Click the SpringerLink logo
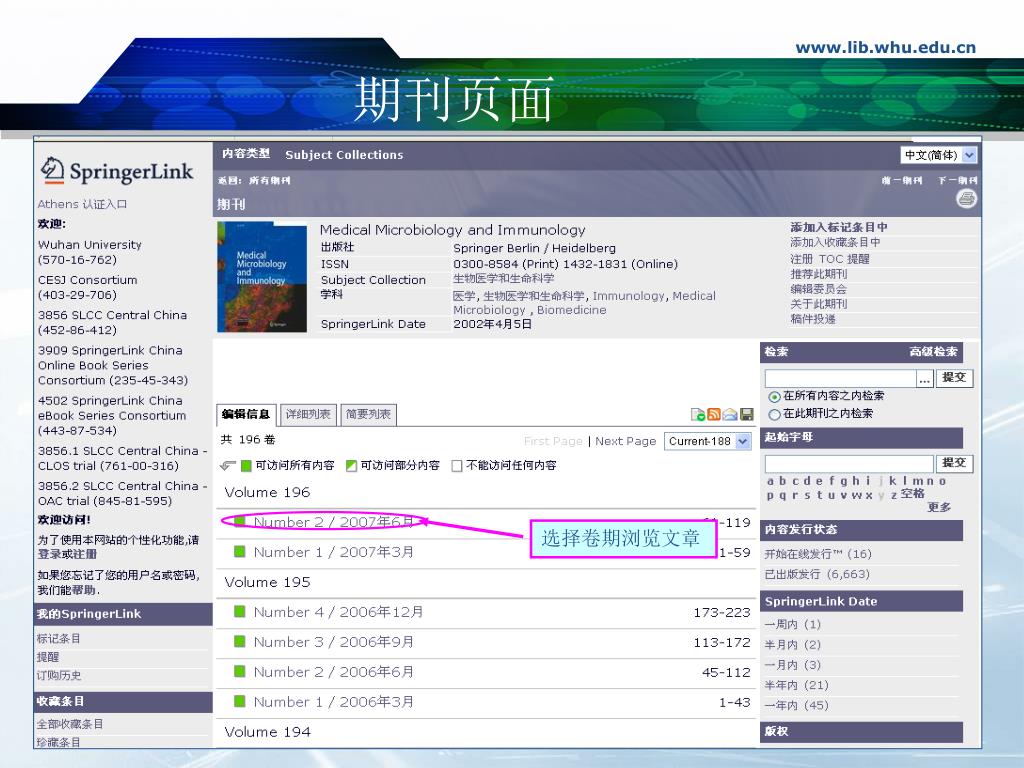The width and height of the screenshot is (1024, 768). pyautogui.click(x=116, y=171)
